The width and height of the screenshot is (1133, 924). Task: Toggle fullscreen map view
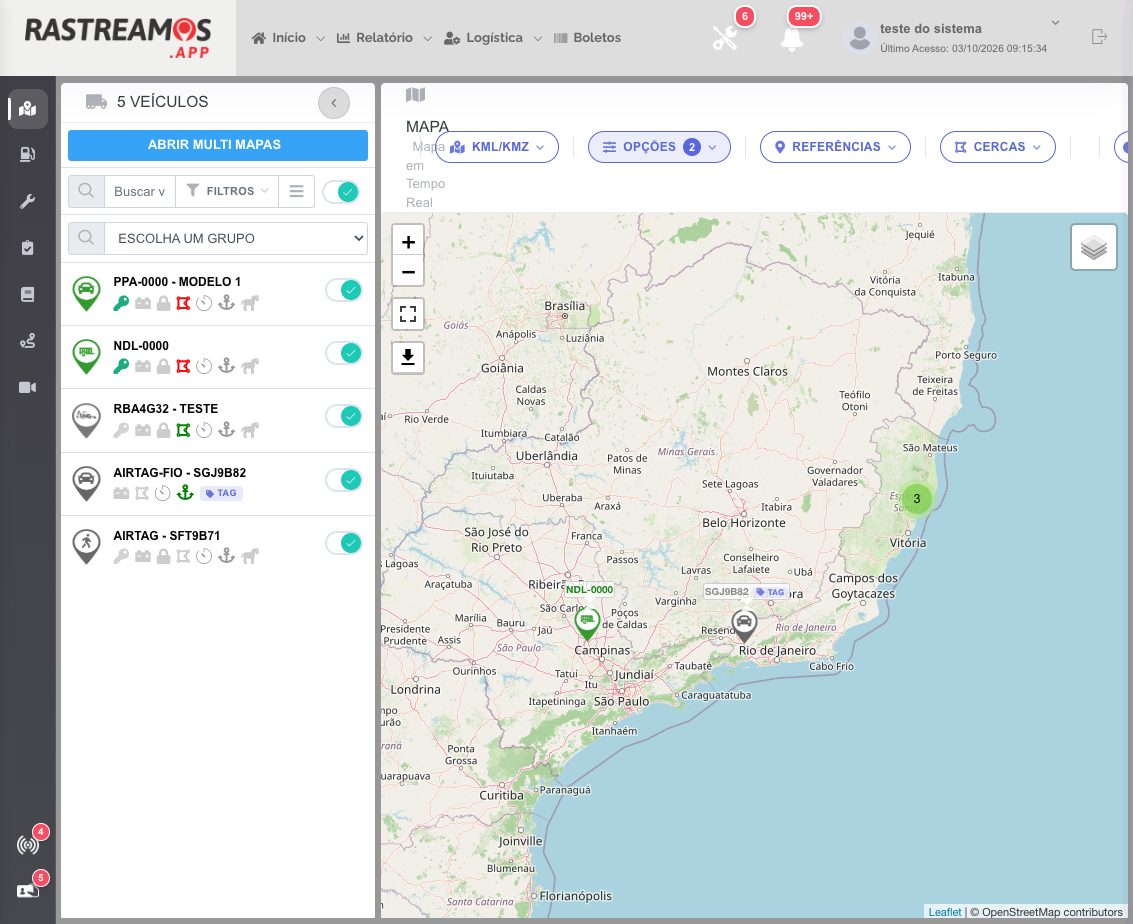point(408,314)
